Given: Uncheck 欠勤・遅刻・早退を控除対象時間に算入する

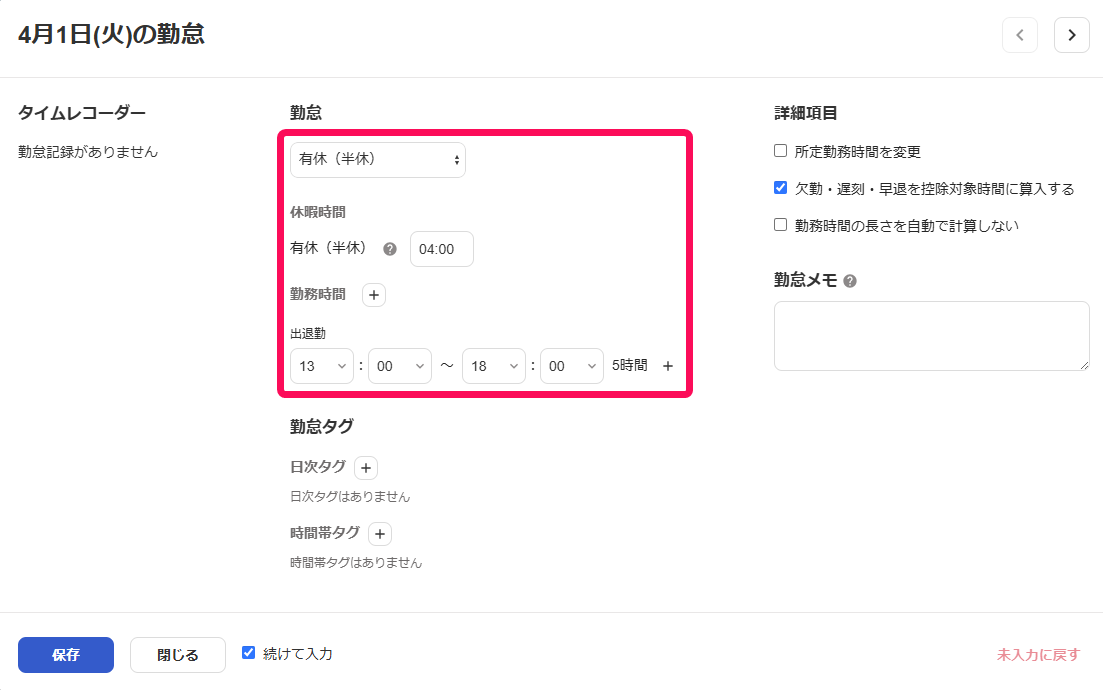Looking at the screenshot, I should tap(780, 187).
